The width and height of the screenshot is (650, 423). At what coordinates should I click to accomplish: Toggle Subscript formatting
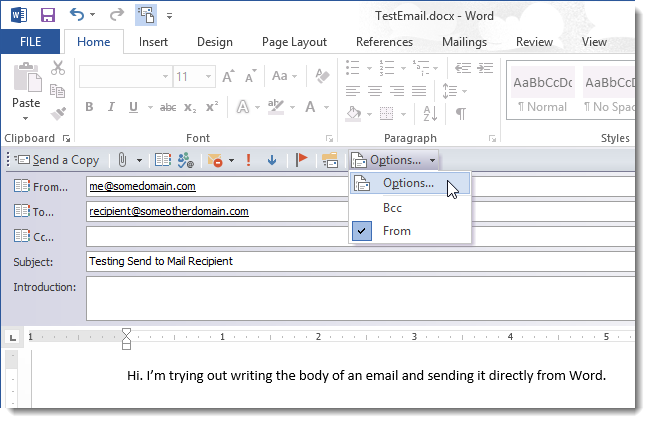click(190, 108)
